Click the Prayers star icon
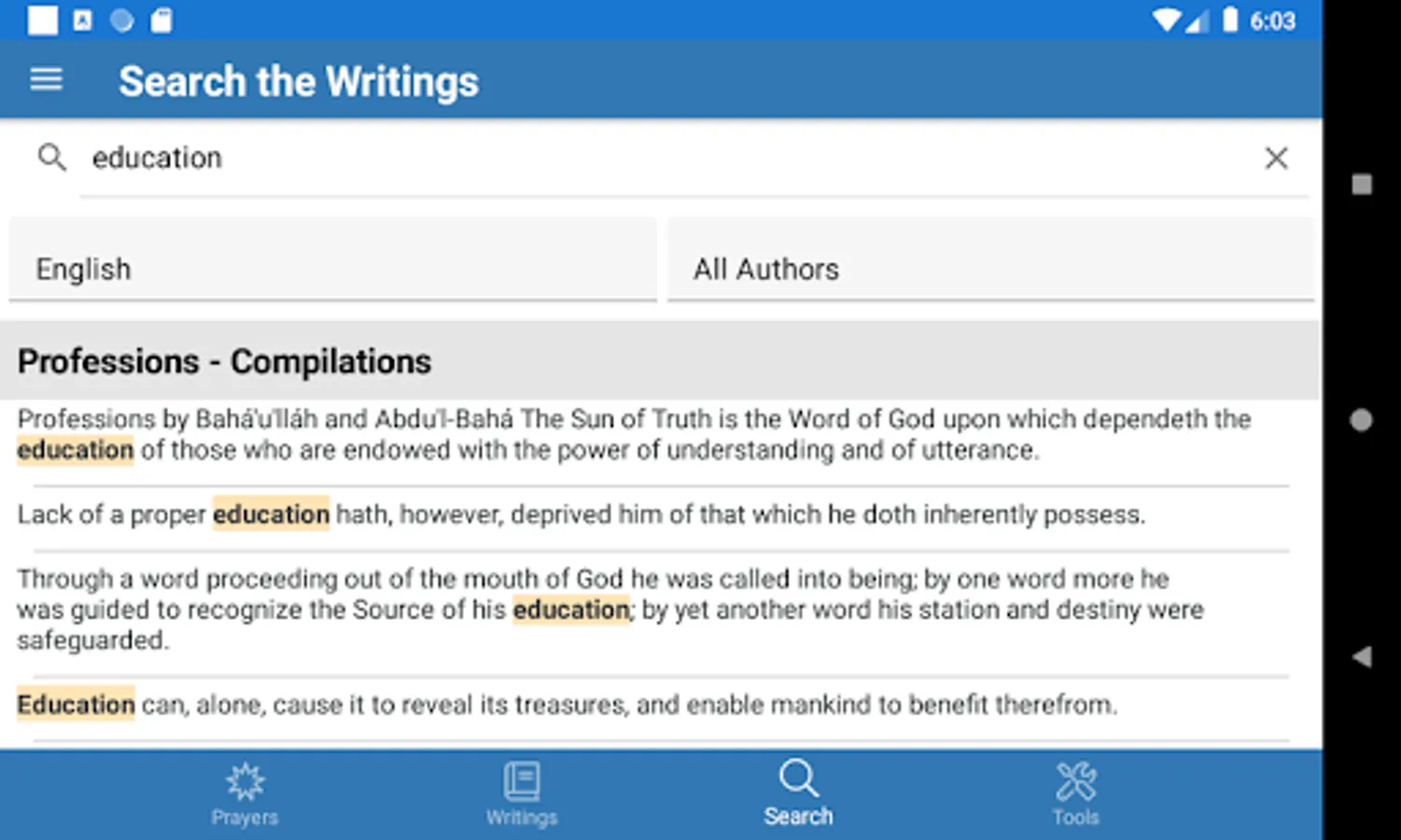 click(x=245, y=781)
